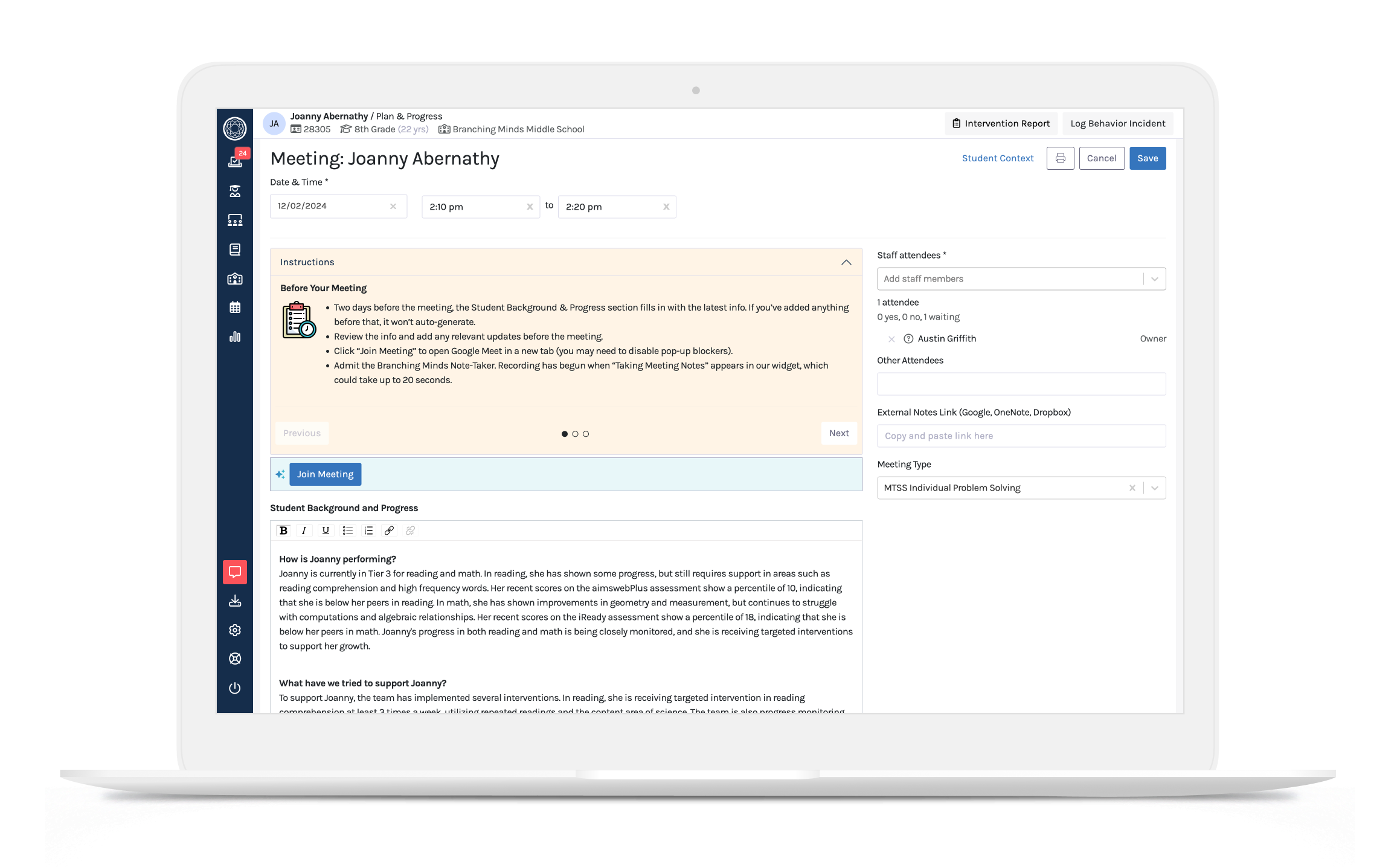
Task: Open the notifications inbox with 24 badge
Action: pyautogui.click(x=235, y=161)
